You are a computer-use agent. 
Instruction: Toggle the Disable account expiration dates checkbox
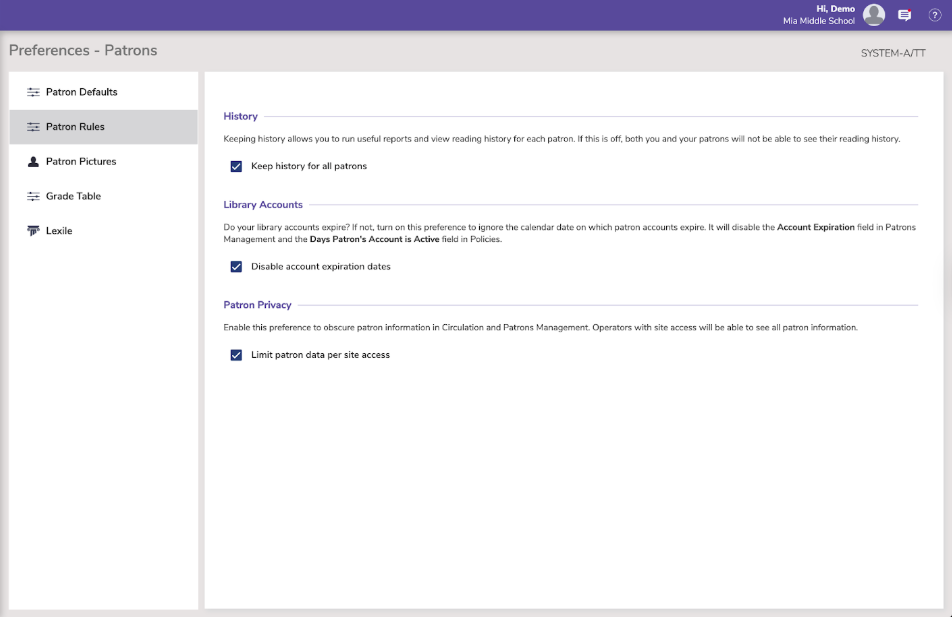coord(237,267)
